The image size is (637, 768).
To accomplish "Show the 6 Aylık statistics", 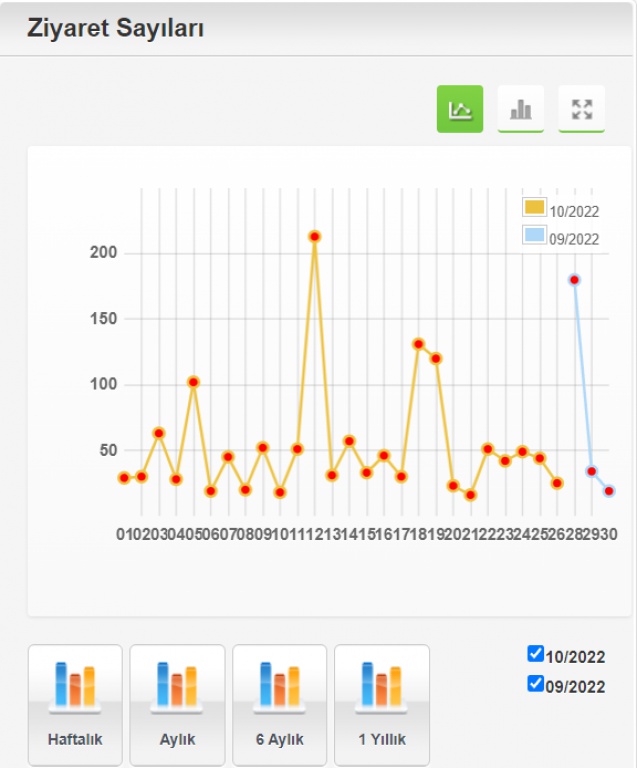I will [279, 704].
